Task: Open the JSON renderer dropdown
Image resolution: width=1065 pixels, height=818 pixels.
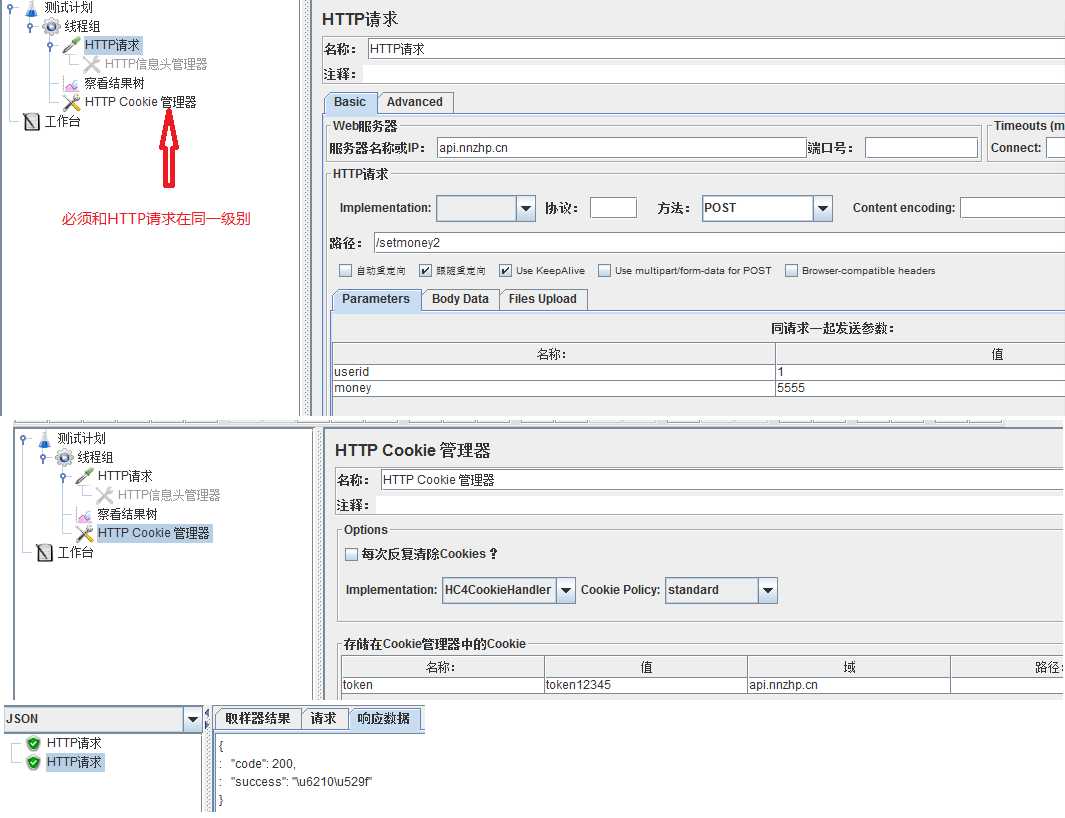Action: pos(192,719)
